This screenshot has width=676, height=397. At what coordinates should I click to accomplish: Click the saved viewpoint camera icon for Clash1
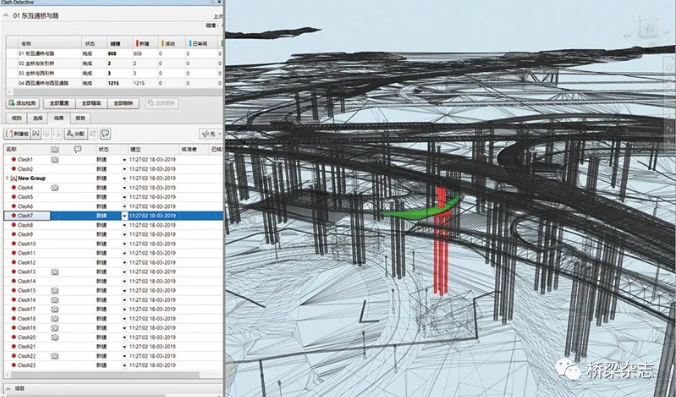point(55,159)
